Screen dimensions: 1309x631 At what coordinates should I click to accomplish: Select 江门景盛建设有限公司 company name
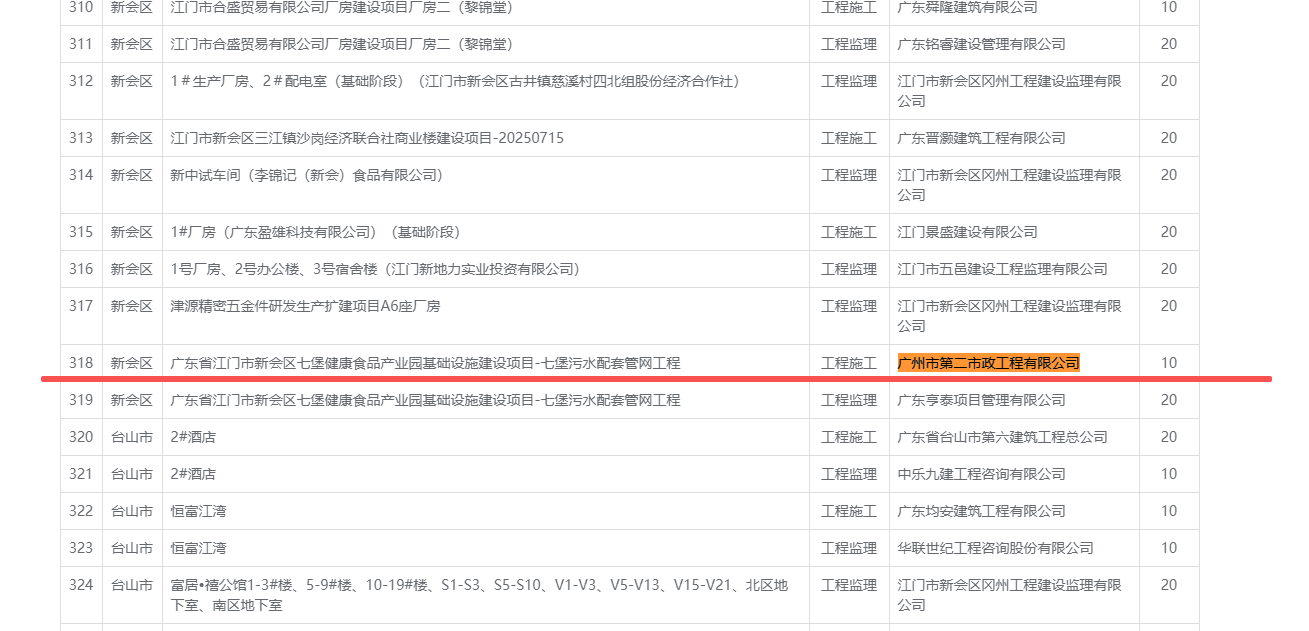pyautogui.click(x=967, y=232)
